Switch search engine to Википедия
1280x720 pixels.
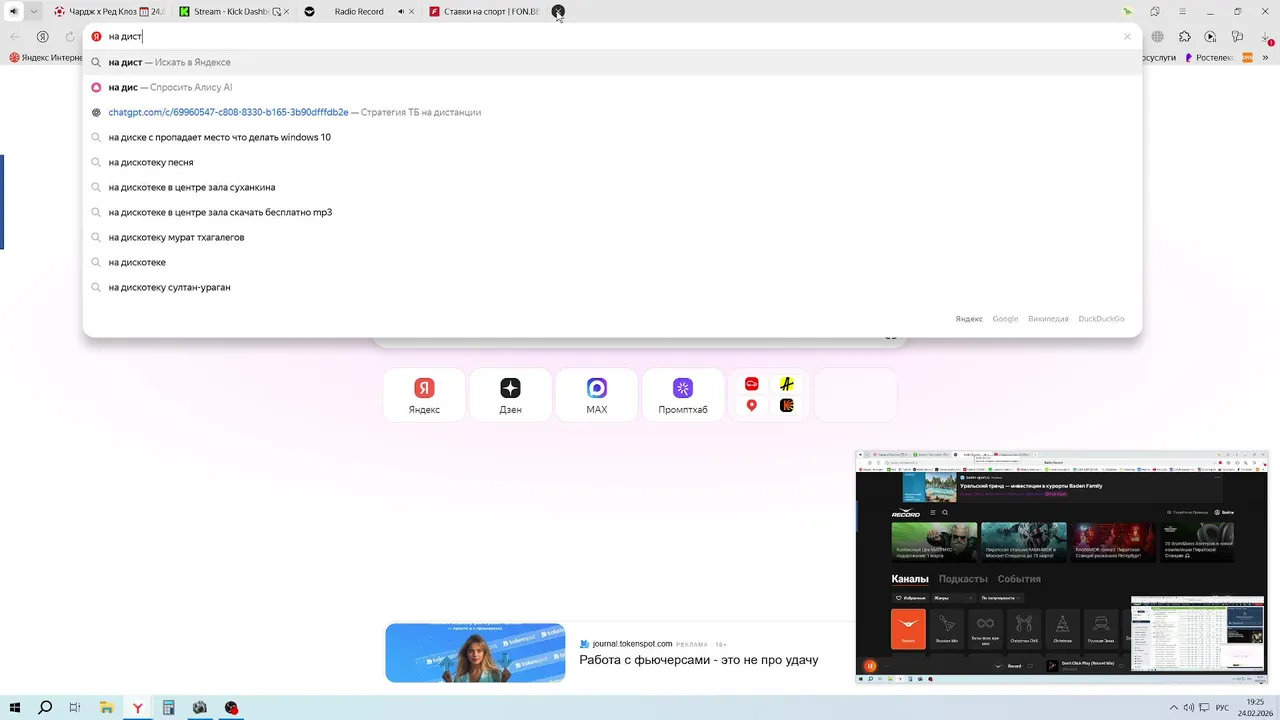1048,319
